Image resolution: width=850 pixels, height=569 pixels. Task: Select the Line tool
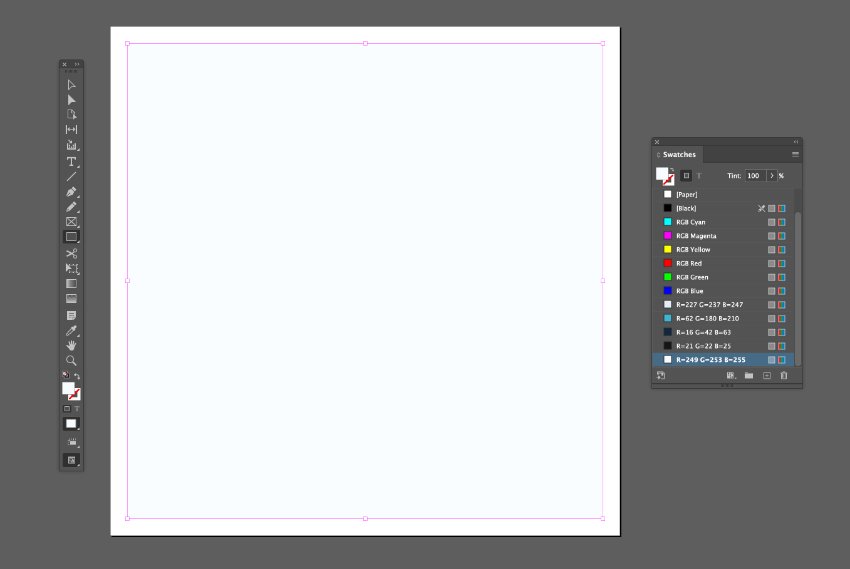pyautogui.click(x=71, y=177)
